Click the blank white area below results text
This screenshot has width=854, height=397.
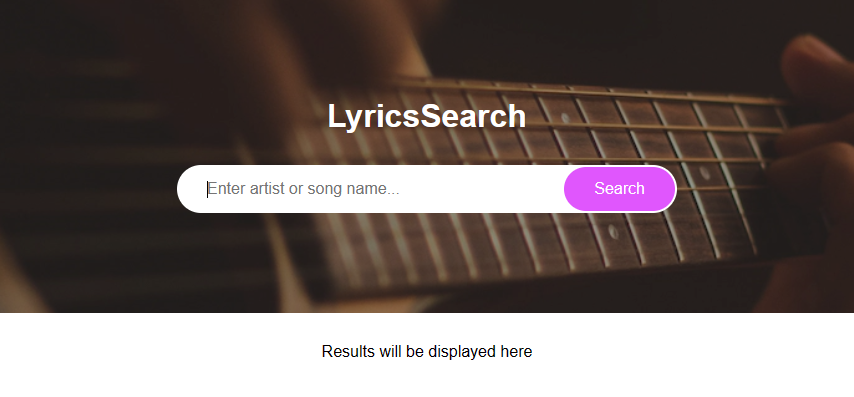(x=426, y=380)
